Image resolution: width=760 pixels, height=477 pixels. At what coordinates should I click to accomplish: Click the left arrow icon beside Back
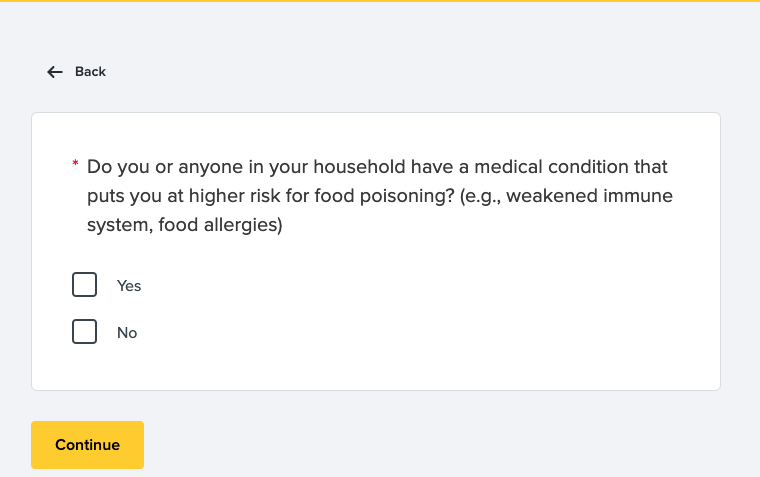55,72
